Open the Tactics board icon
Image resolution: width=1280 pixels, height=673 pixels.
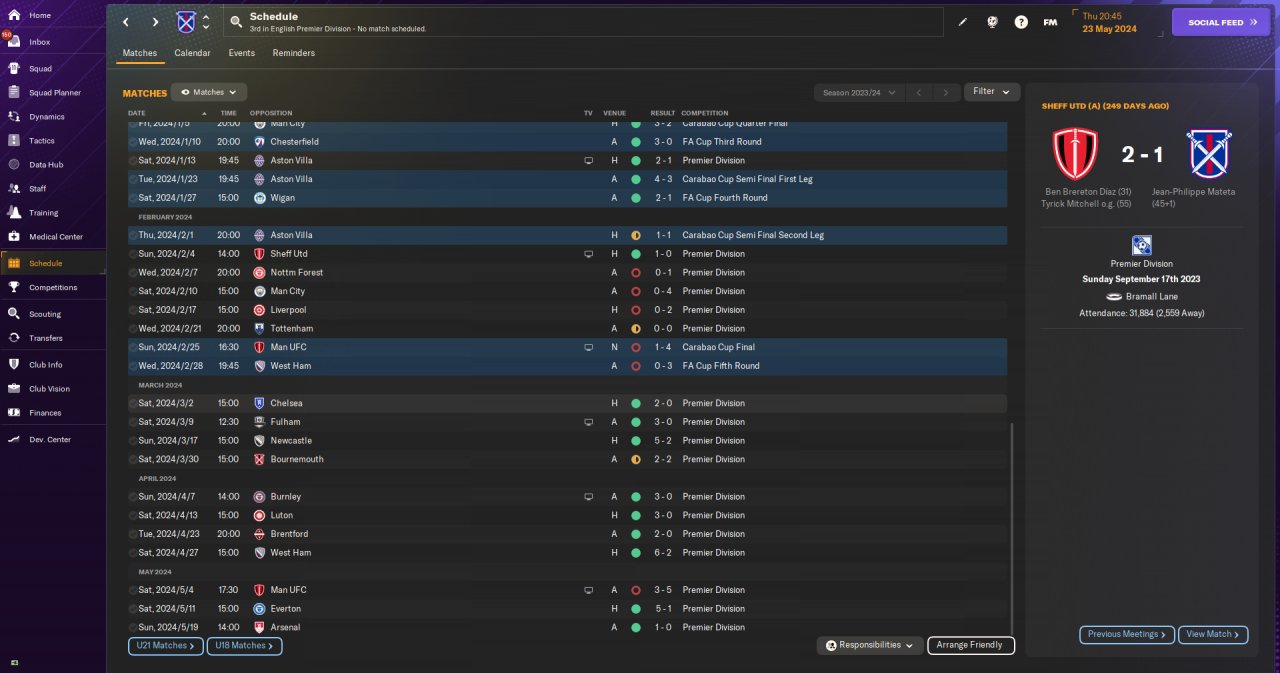click(14, 141)
